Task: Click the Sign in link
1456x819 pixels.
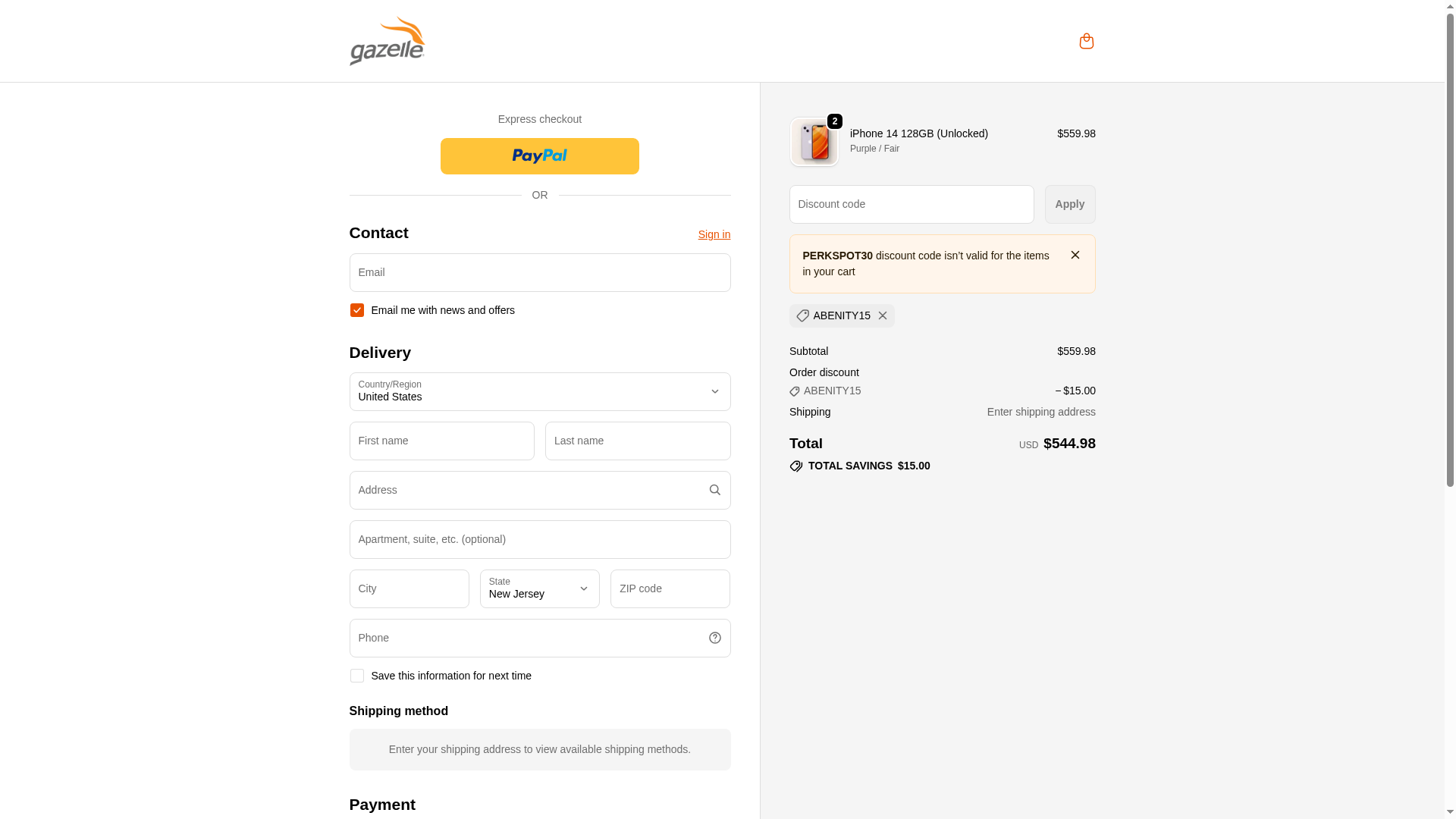Action: coord(714,234)
